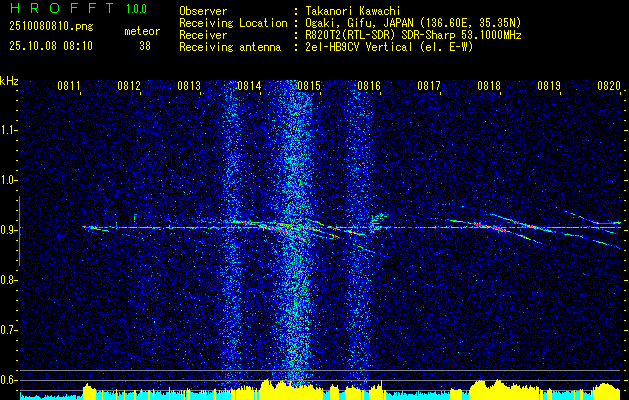Click the meteor label

tap(142, 31)
